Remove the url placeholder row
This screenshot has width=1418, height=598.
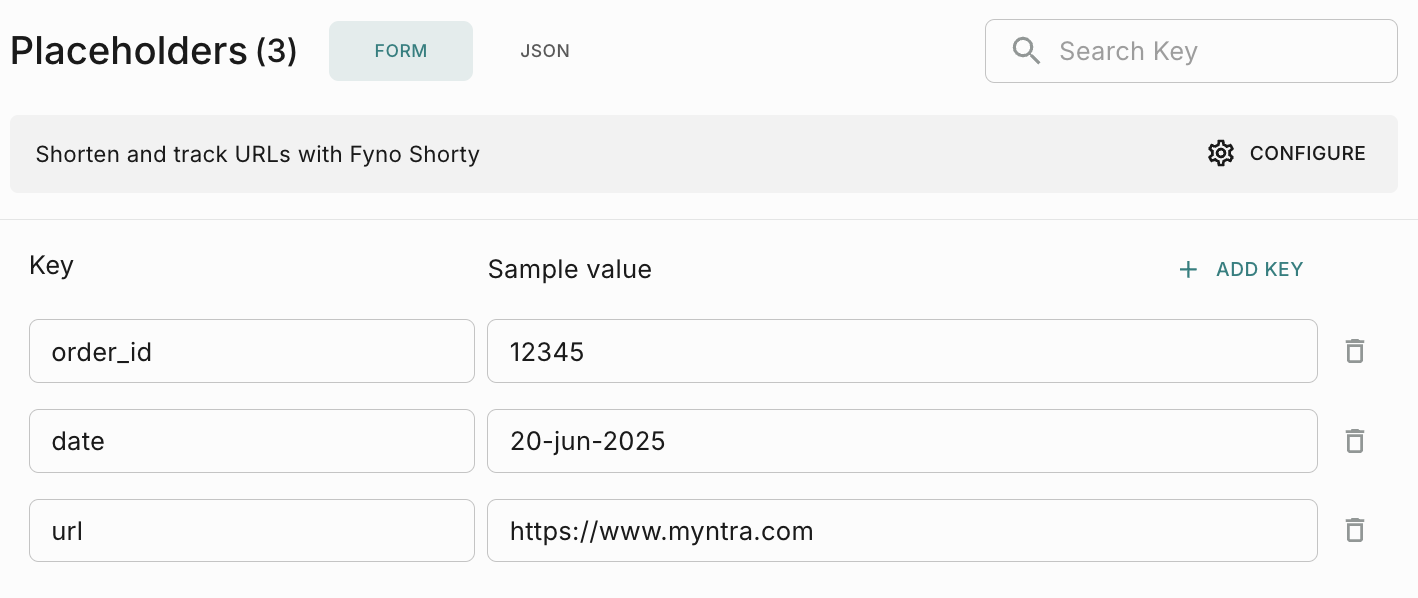click(x=1355, y=530)
